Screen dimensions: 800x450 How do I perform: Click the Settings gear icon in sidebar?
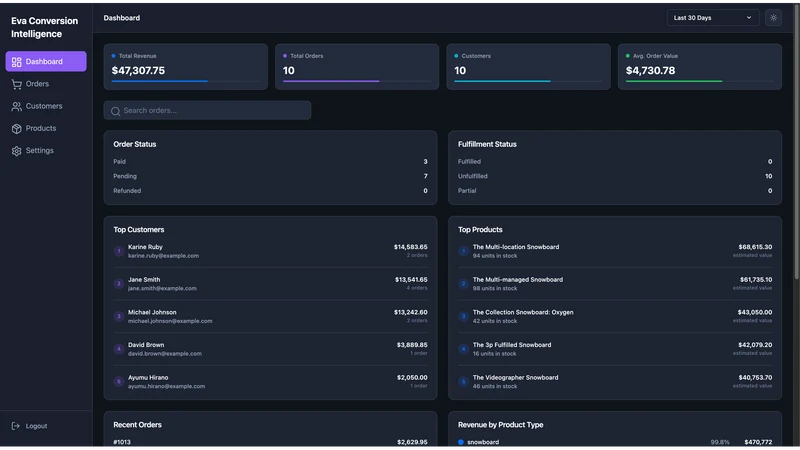click(16, 151)
